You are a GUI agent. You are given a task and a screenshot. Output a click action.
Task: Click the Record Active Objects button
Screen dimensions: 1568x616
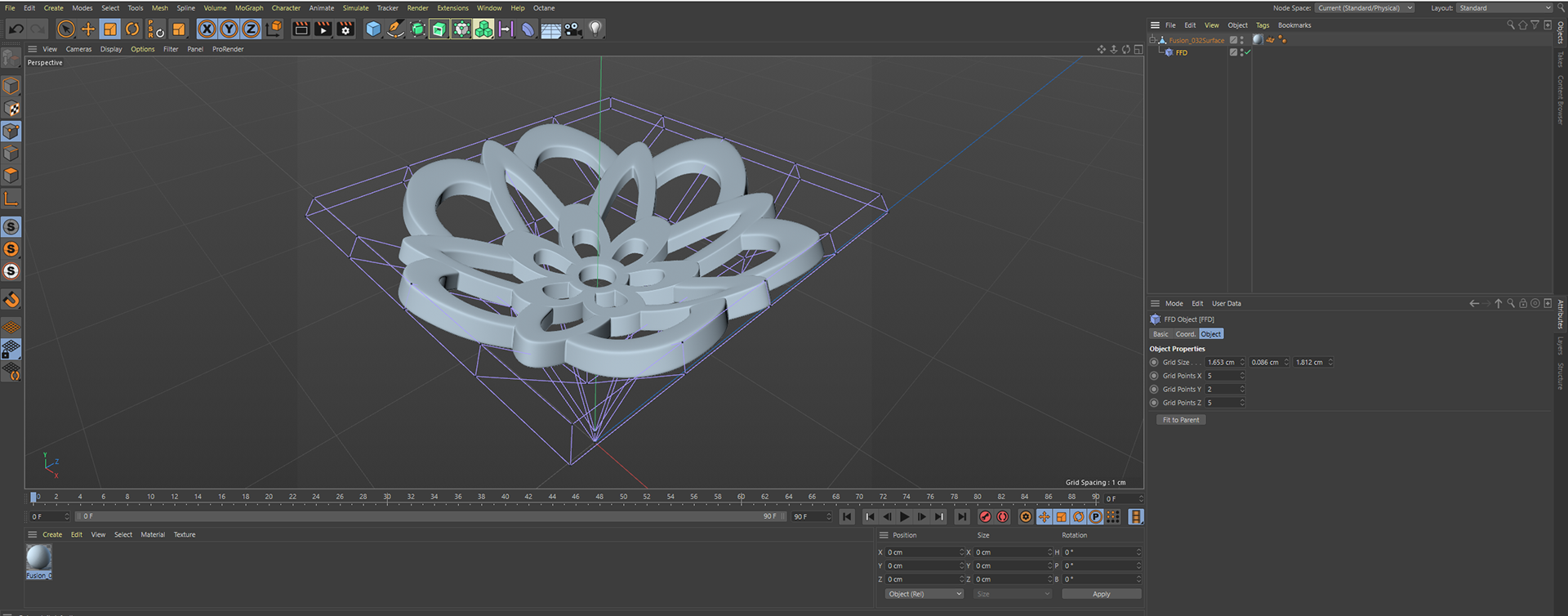click(x=985, y=516)
